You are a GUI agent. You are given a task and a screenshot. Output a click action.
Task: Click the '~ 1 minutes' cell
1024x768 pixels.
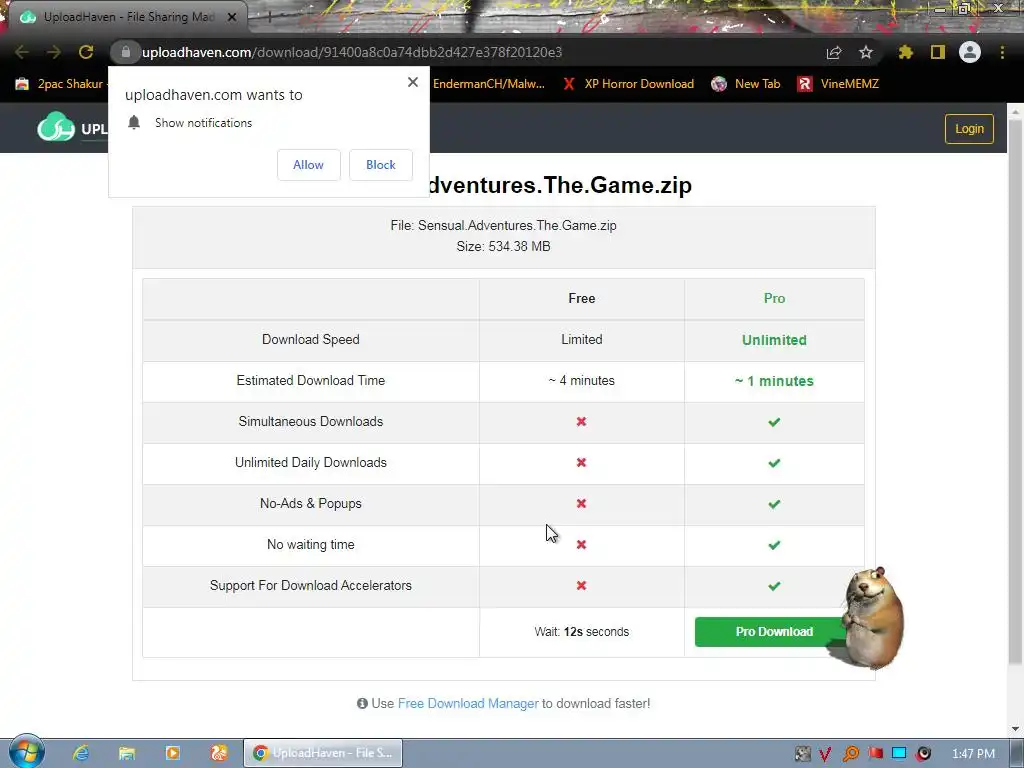click(774, 381)
